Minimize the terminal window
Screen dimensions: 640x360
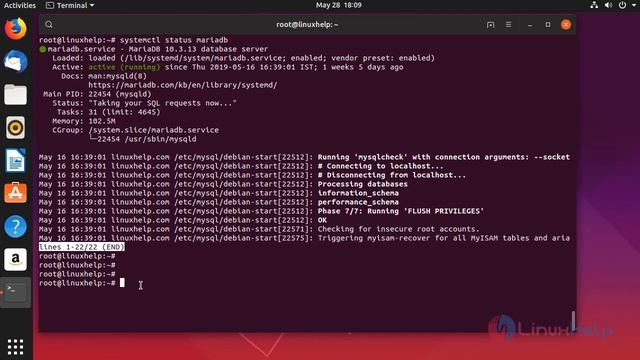tap(530, 24)
